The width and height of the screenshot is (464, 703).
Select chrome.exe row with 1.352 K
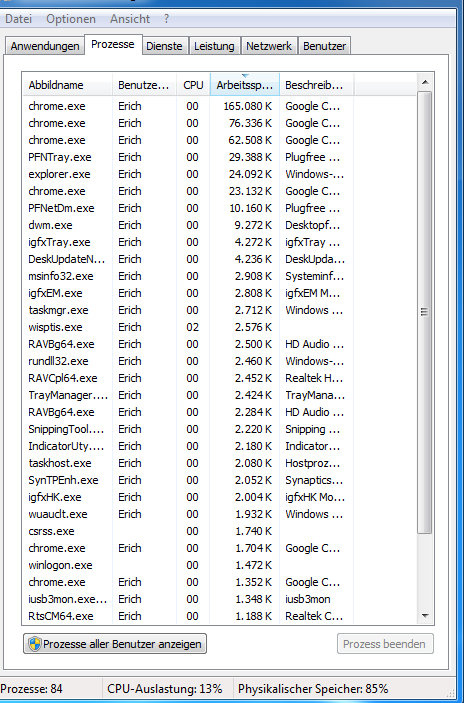coord(219,583)
